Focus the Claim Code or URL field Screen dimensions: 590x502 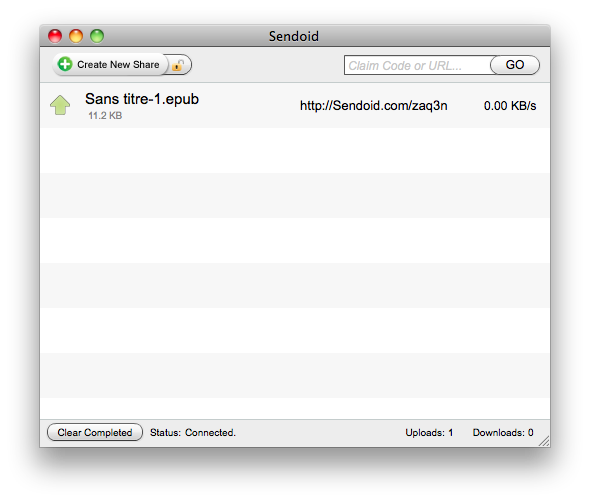coord(418,65)
